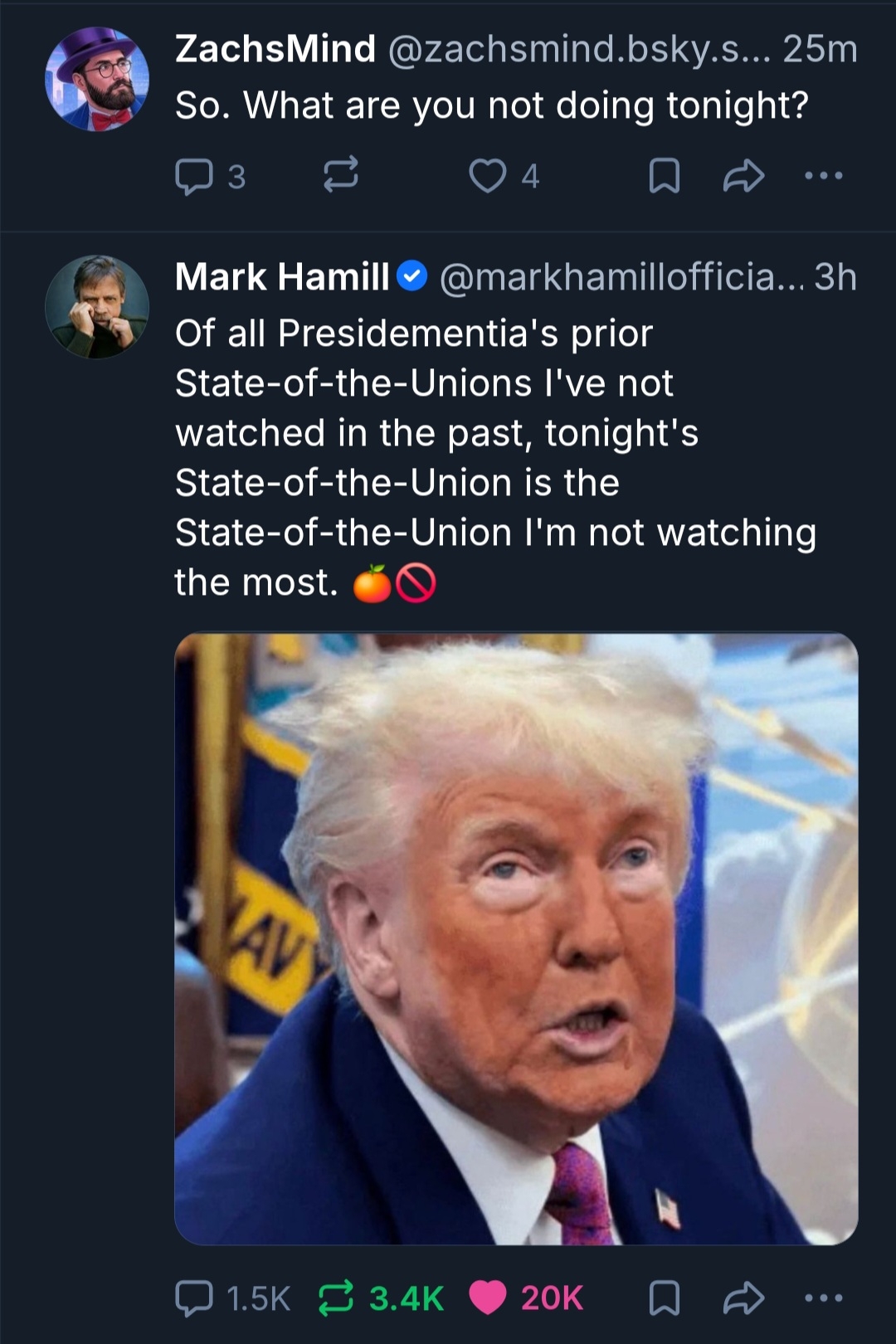Repost ZachsMind's post
The height and width of the screenshot is (1344, 896).
340,175
